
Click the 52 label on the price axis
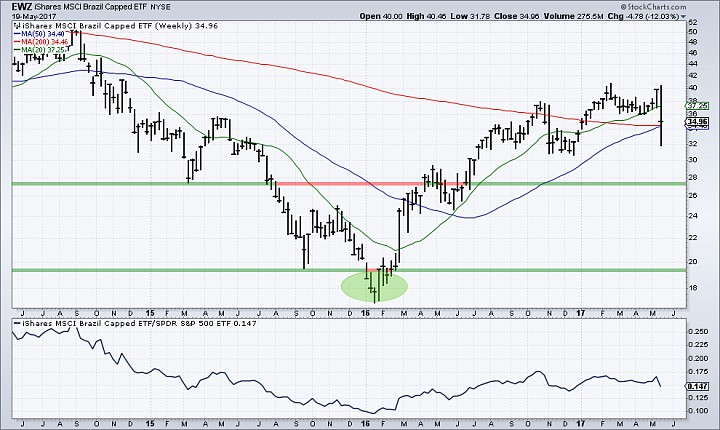pyautogui.click(x=692, y=23)
